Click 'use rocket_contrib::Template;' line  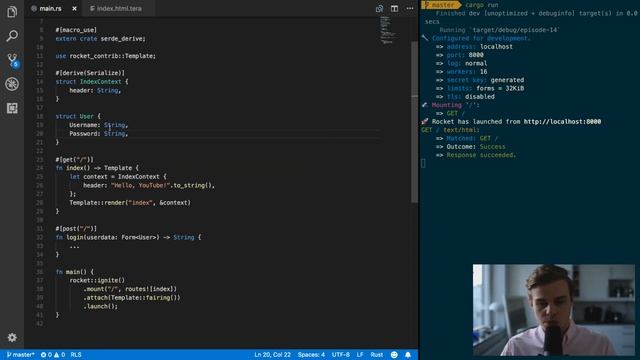click(x=105, y=56)
